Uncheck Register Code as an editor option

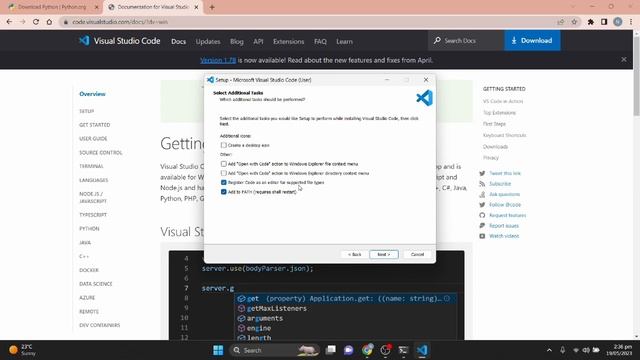[x=224, y=182]
